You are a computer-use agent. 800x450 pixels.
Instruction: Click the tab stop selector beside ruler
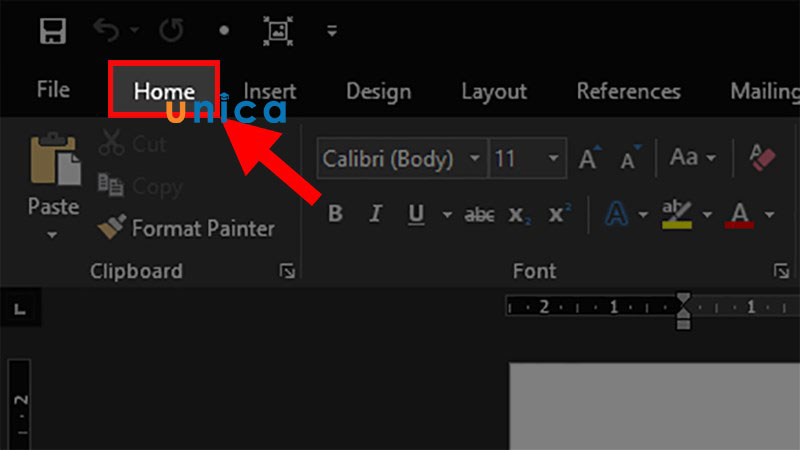click(19, 311)
